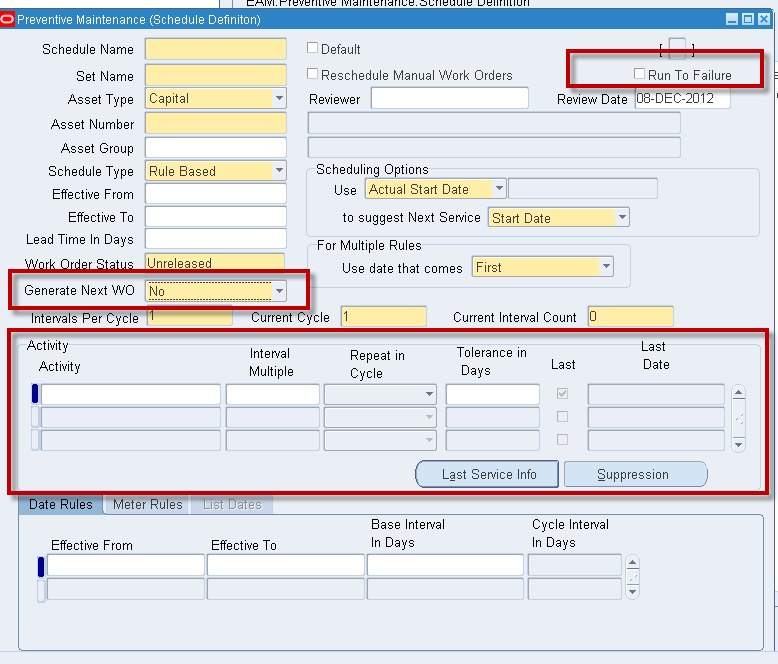
Task: Select the first Activity row indicator
Action: [35, 394]
